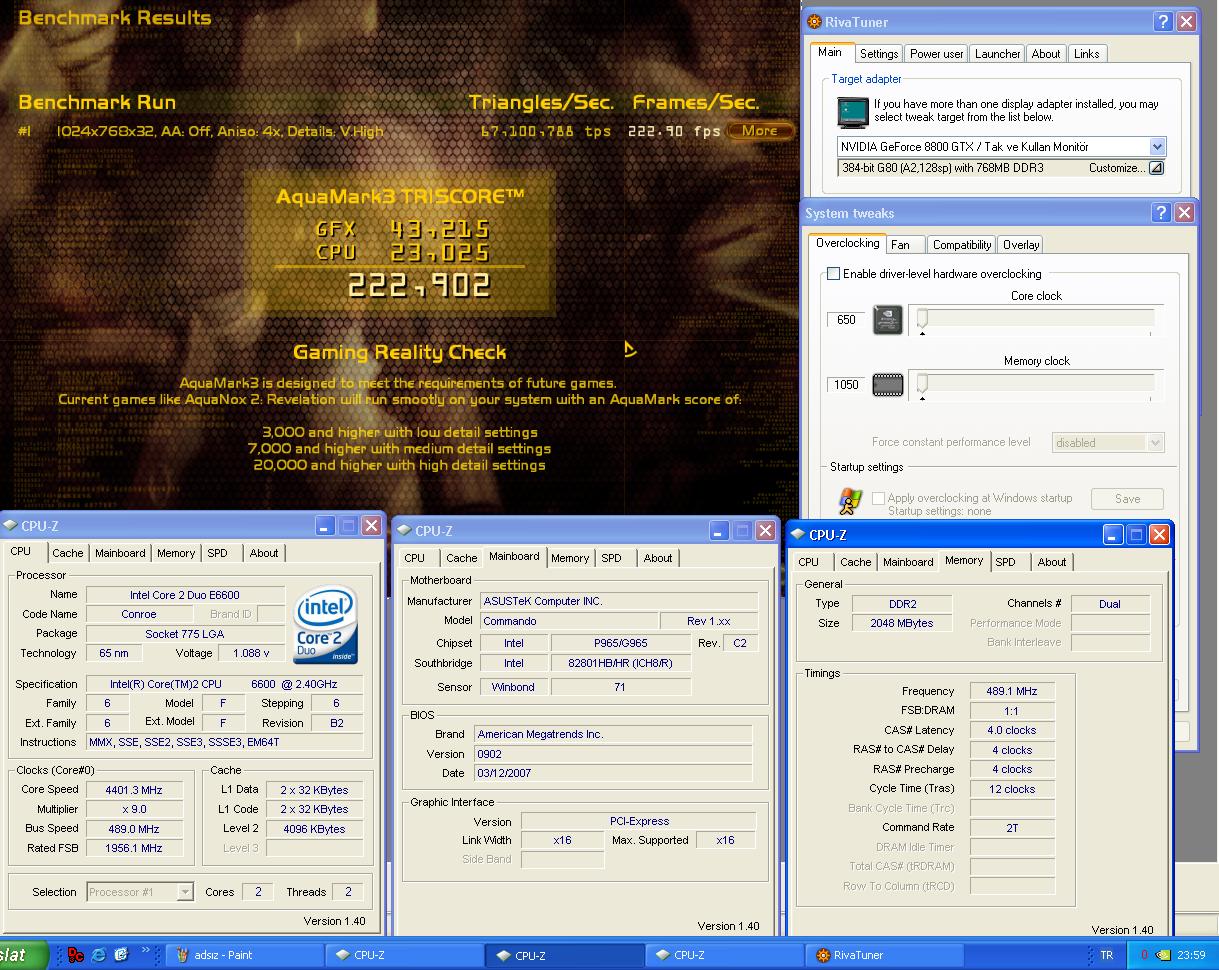Open Mainboard tab in right CPU-Z window
Image resolution: width=1219 pixels, height=970 pixels.
coord(908,562)
